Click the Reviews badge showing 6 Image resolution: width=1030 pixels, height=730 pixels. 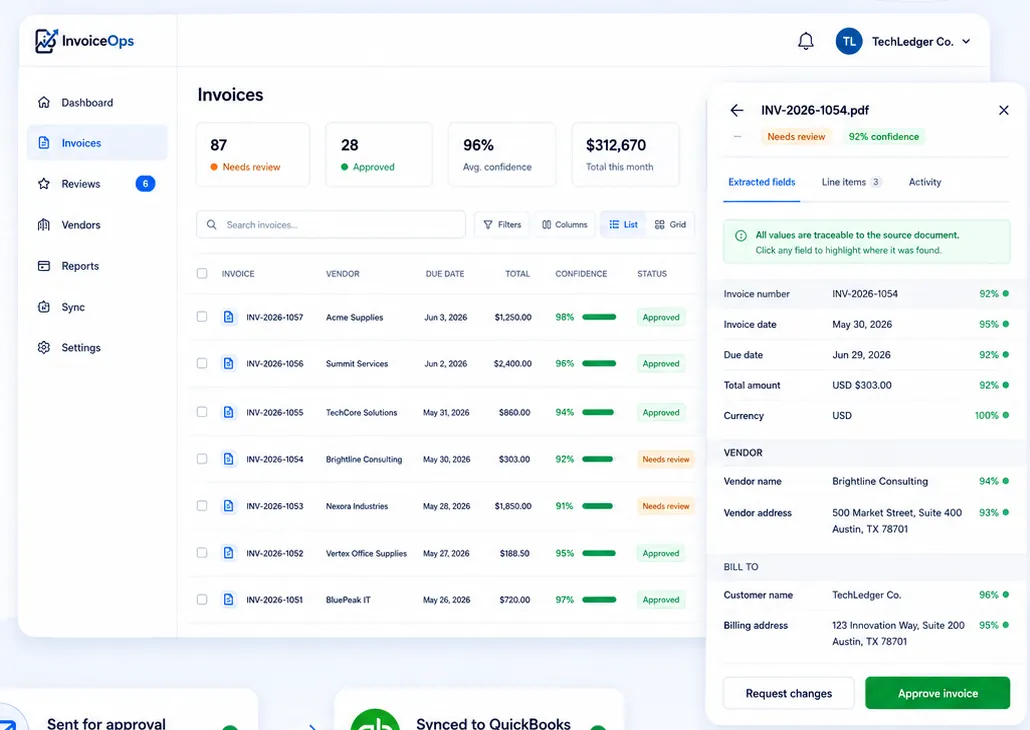[145, 184]
